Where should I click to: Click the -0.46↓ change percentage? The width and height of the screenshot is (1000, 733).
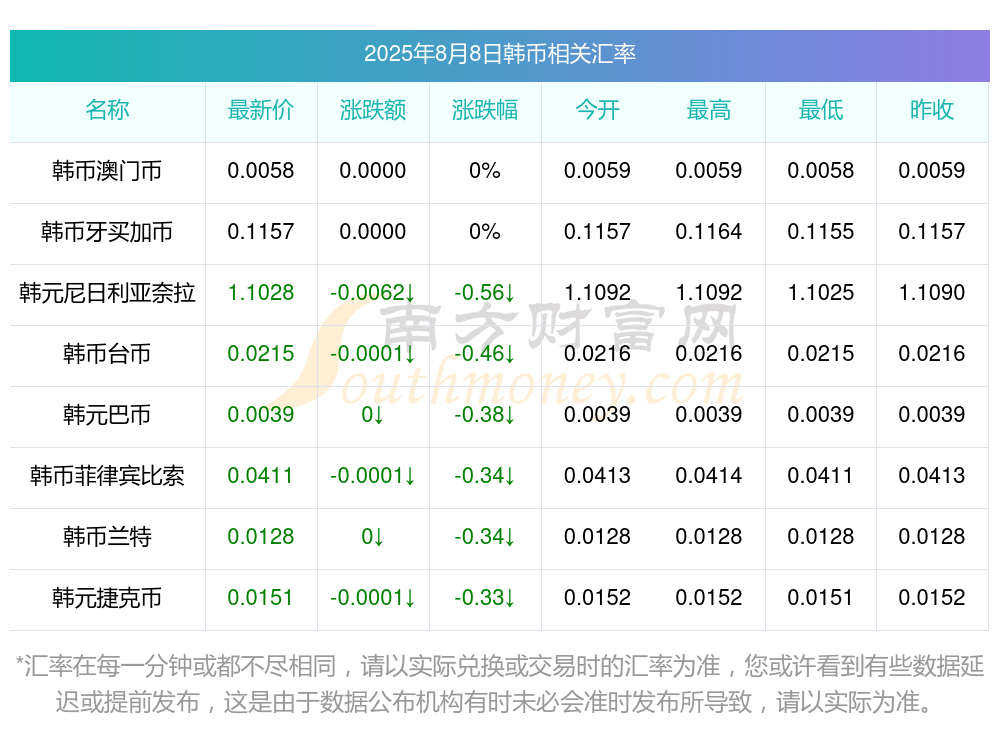point(484,353)
